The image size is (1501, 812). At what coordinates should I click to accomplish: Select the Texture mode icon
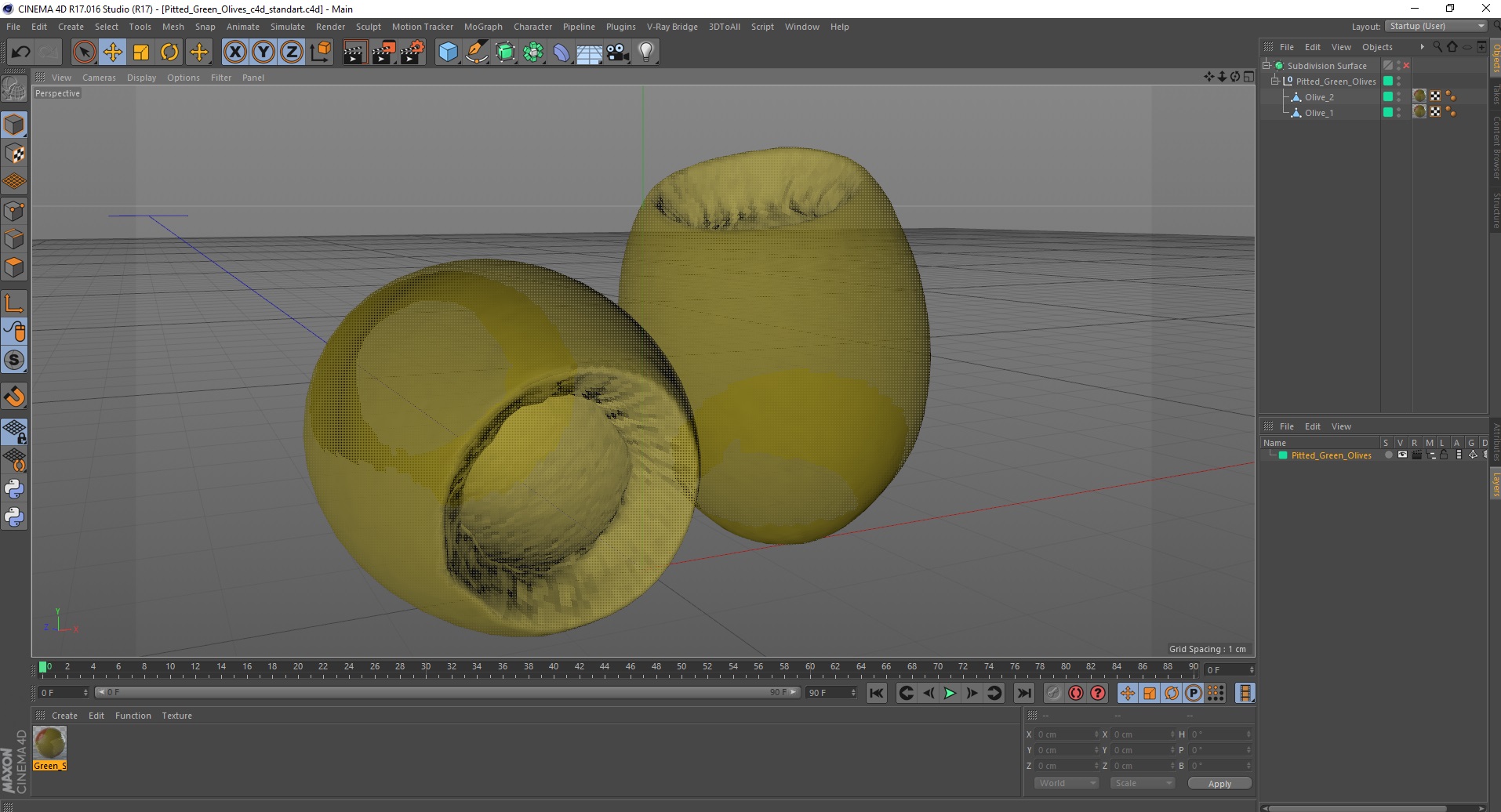coord(14,154)
